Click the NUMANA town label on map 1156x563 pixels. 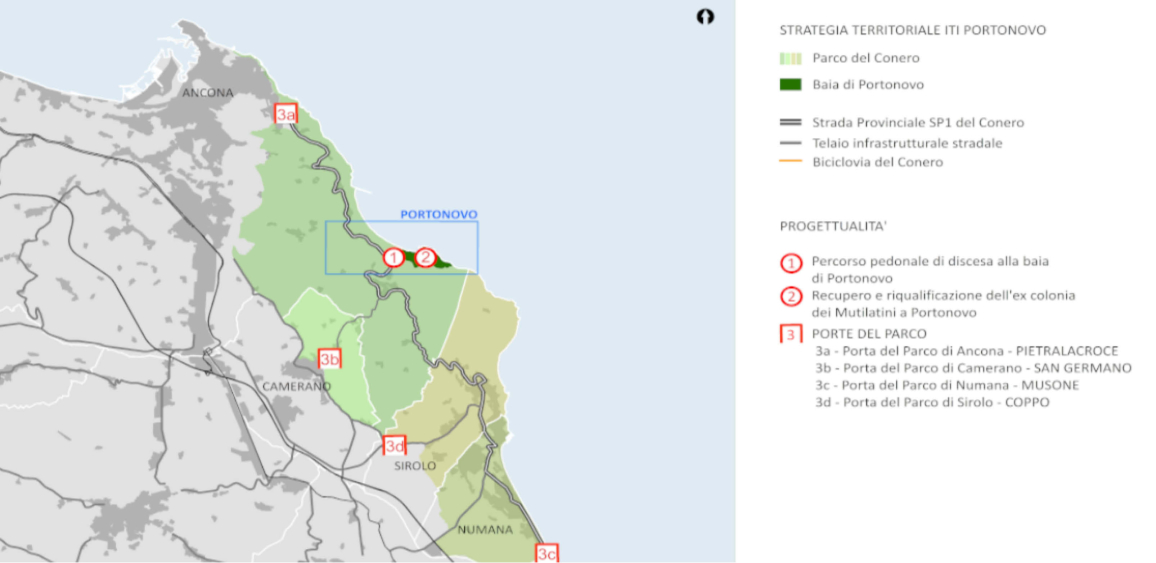(x=485, y=529)
